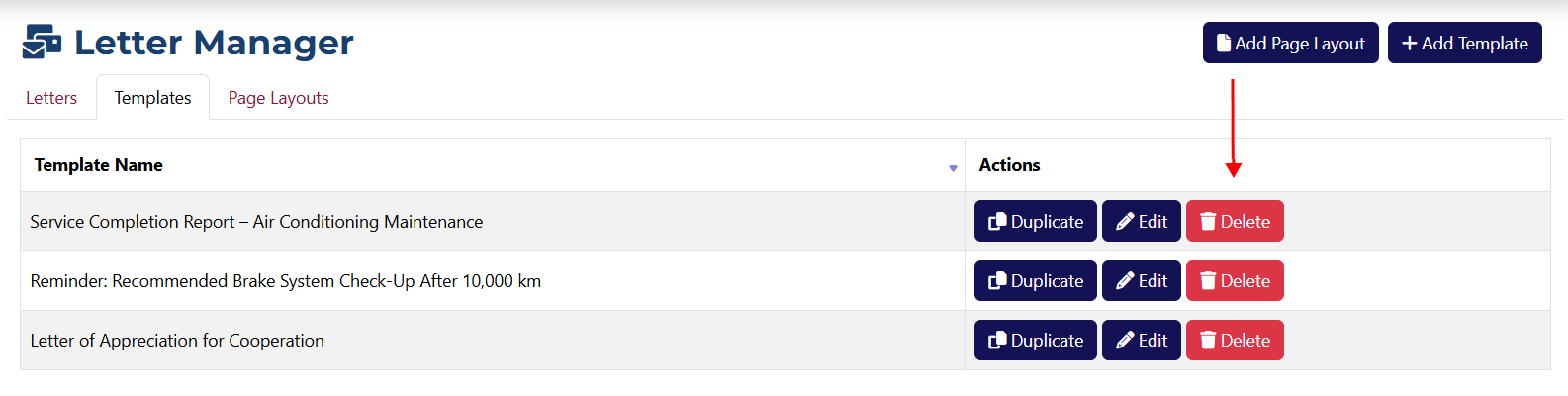Click the Template Name column header
Screen dimensions: 1568x396
99,165
